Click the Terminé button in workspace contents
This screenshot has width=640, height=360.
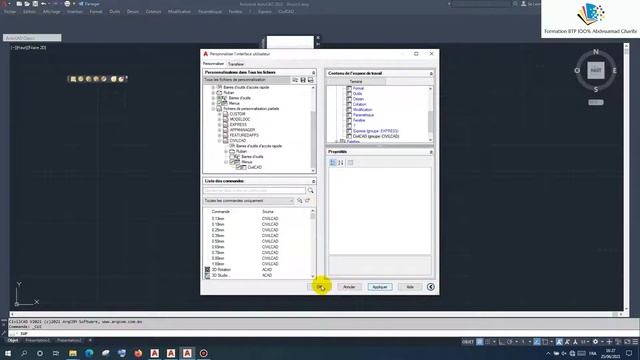[x=356, y=82]
